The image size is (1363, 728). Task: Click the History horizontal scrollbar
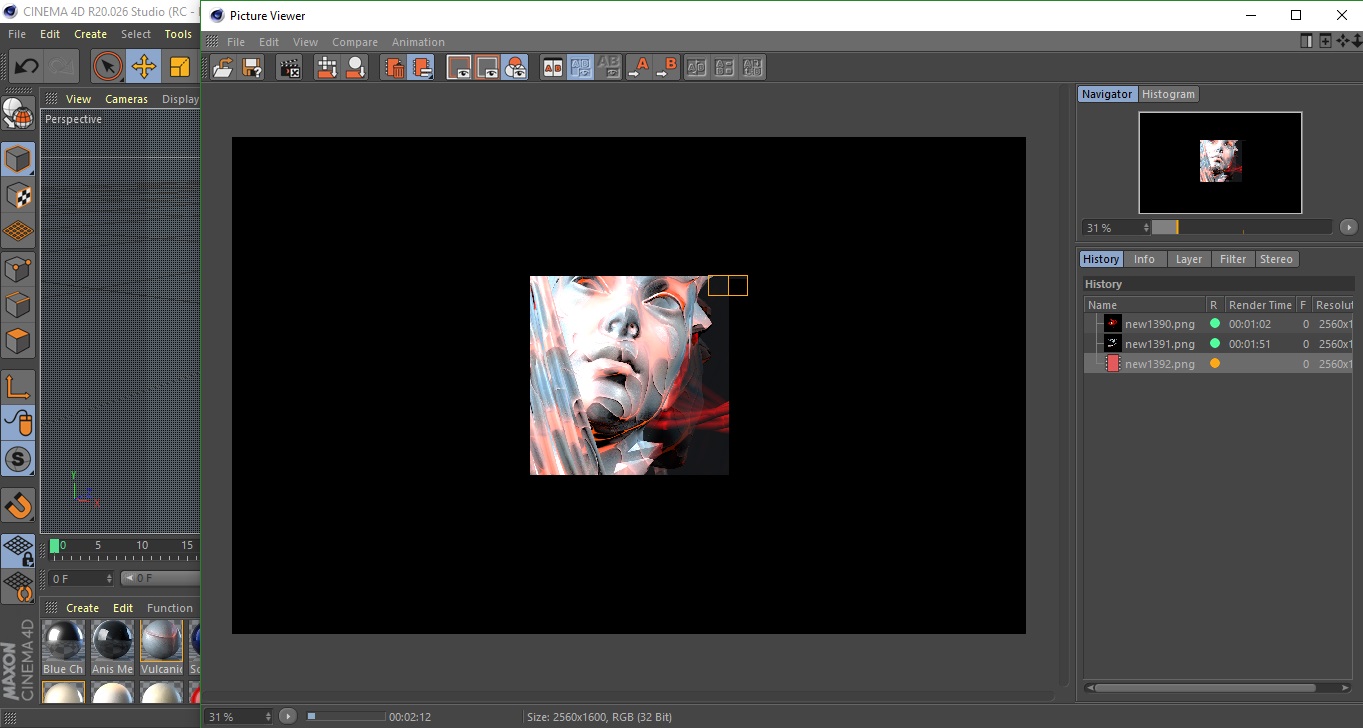(x=1204, y=688)
